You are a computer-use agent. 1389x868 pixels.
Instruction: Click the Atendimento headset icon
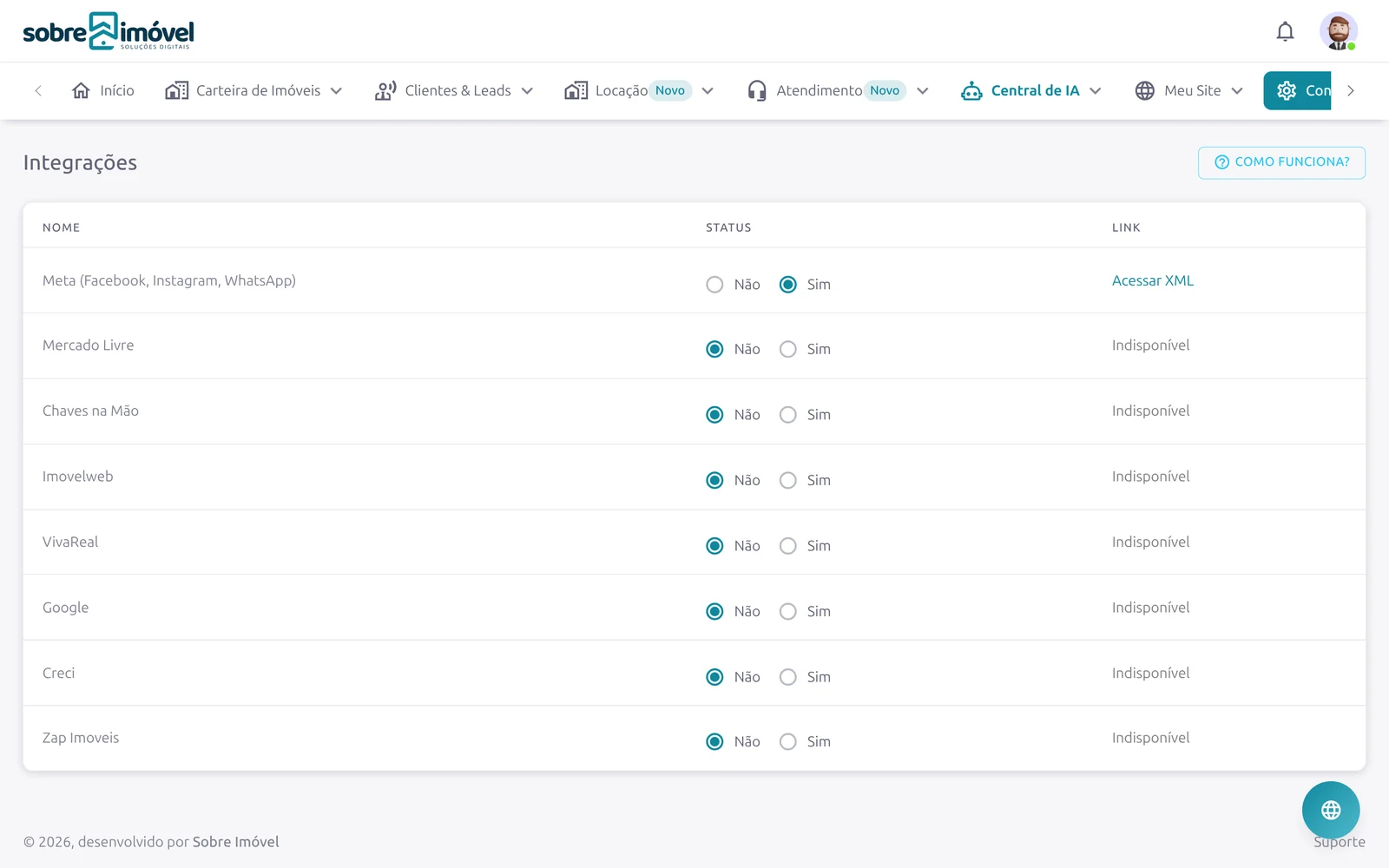tap(757, 90)
